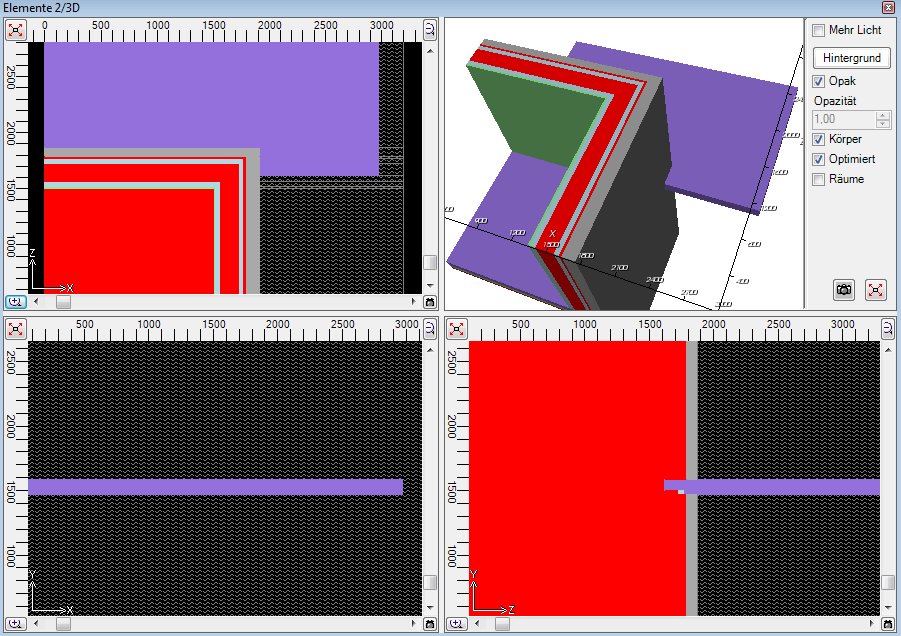901x636 pixels.
Task: Click red fit-all icon in 3D options panel
Action: tap(876, 289)
